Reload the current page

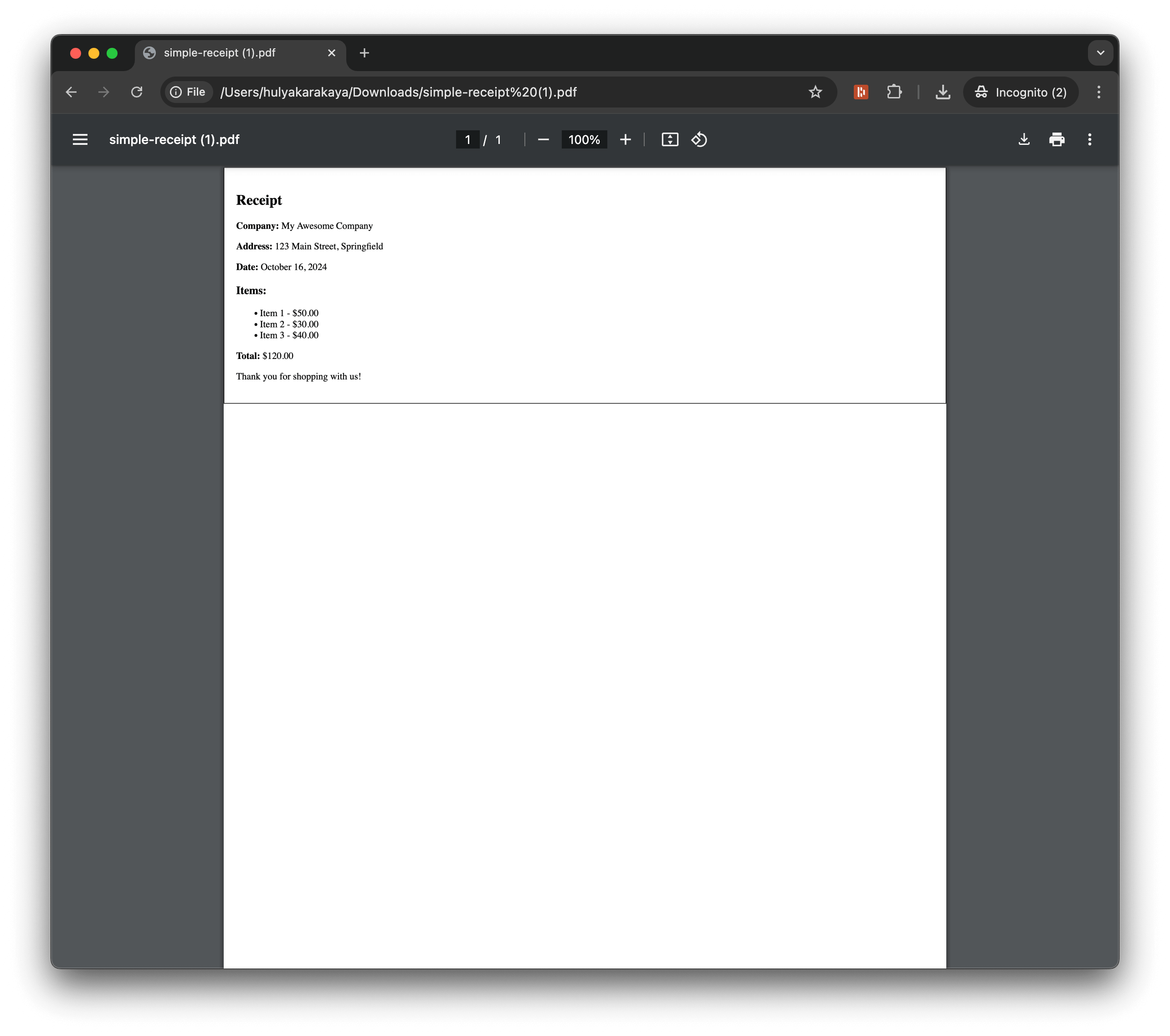pos(137,92)
